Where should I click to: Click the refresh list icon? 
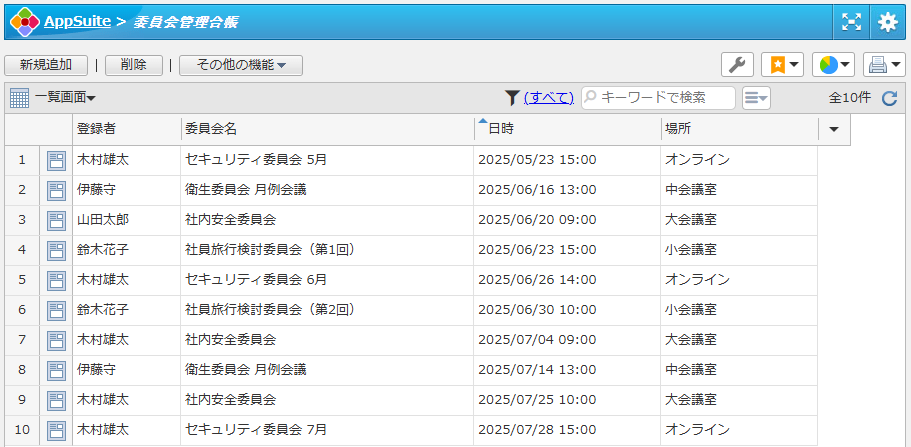pyautogui.click(x=889, y=98)
